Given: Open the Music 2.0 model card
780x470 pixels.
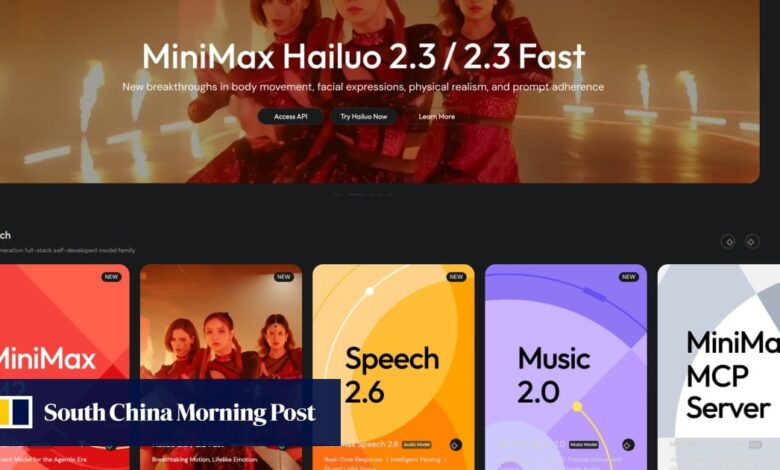Looking at the screenshot, I should pyautogui.click(x=566, y=367).
